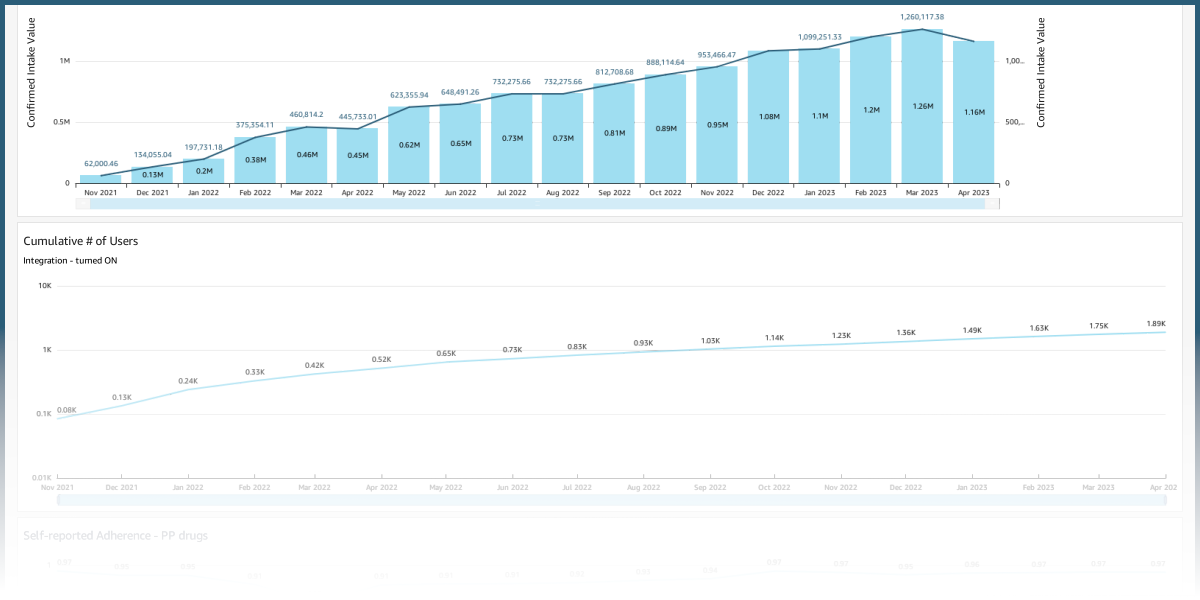Select the 1.49K label on users line
This screenshot has height=600, width=1200.
click(x=972, y=330)
